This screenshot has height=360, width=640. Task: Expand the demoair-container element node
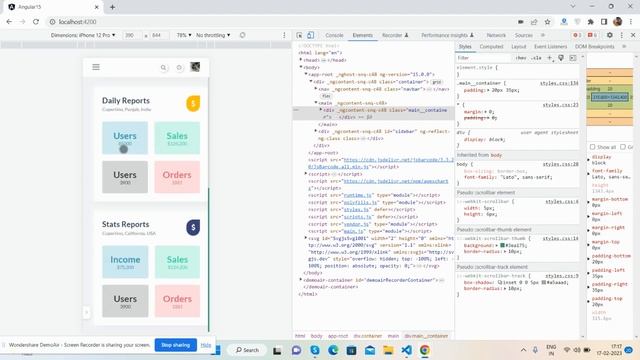301,280
